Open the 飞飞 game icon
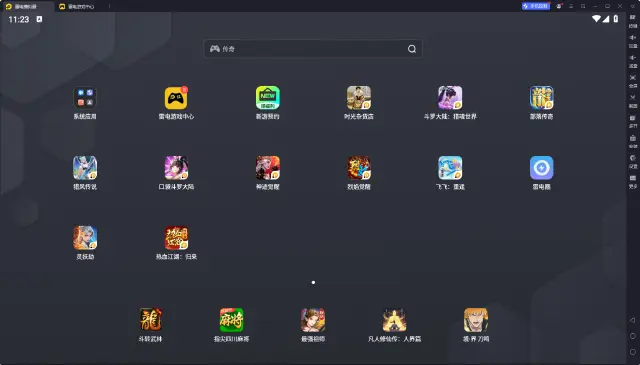This screenshot has width=640, height=365. [x=450, y=168]
